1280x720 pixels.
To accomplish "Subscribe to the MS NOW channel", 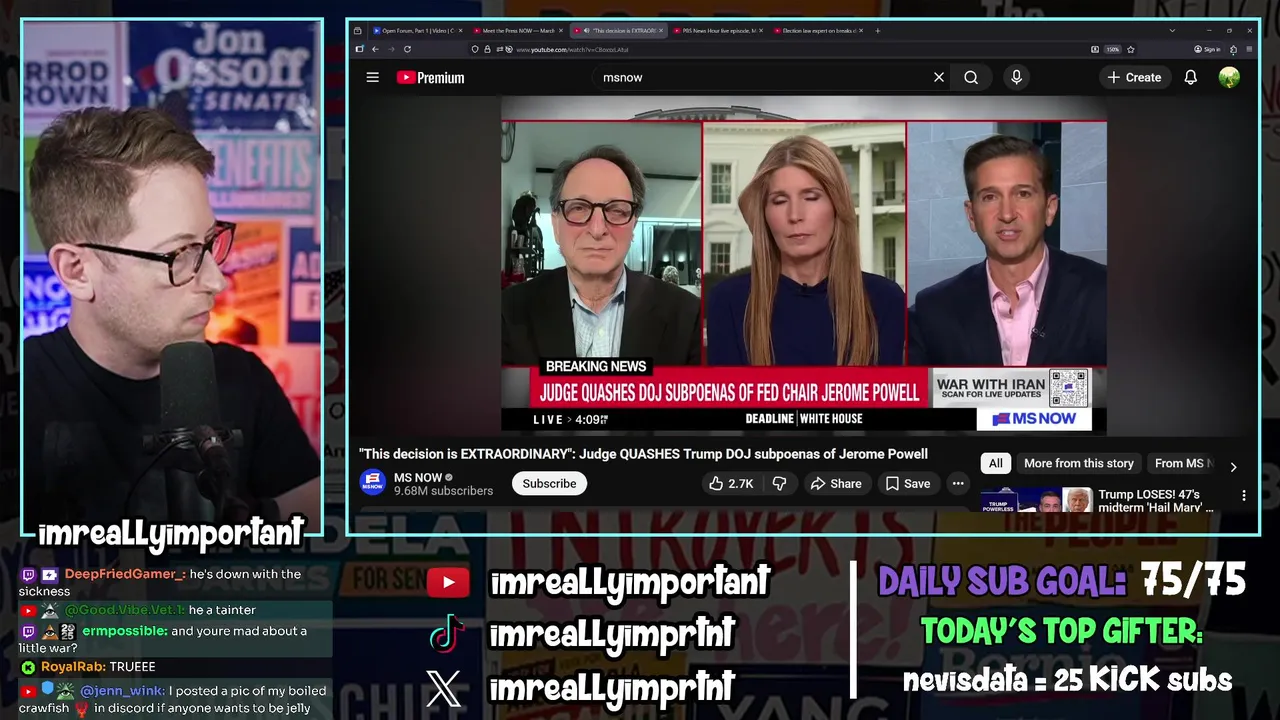I will 549,483.
